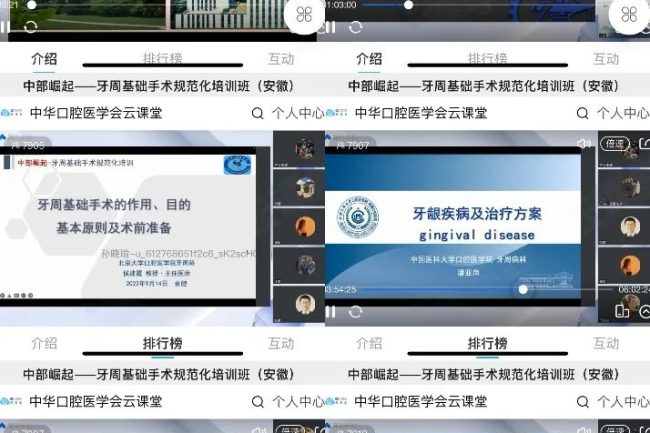
Task: Tap the four-dot floating button in the top-right video
Action: click(628, 16)
